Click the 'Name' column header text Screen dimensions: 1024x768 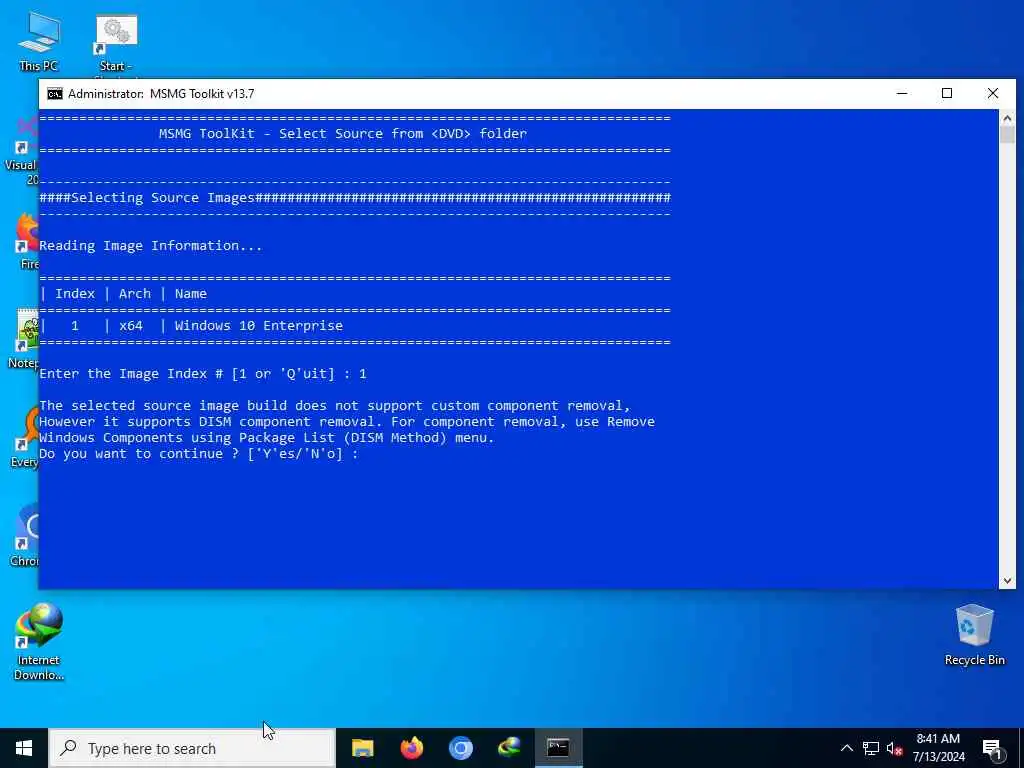(191, 294)
